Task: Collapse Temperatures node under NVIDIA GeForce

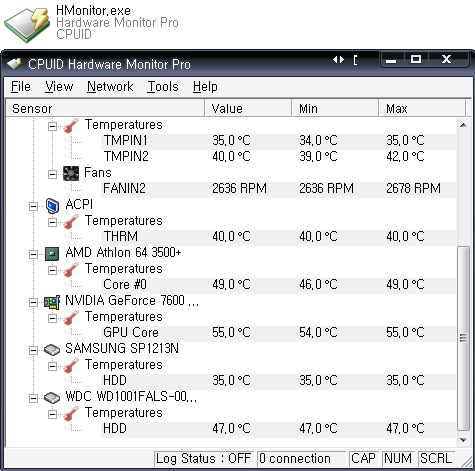Action: 52,318
